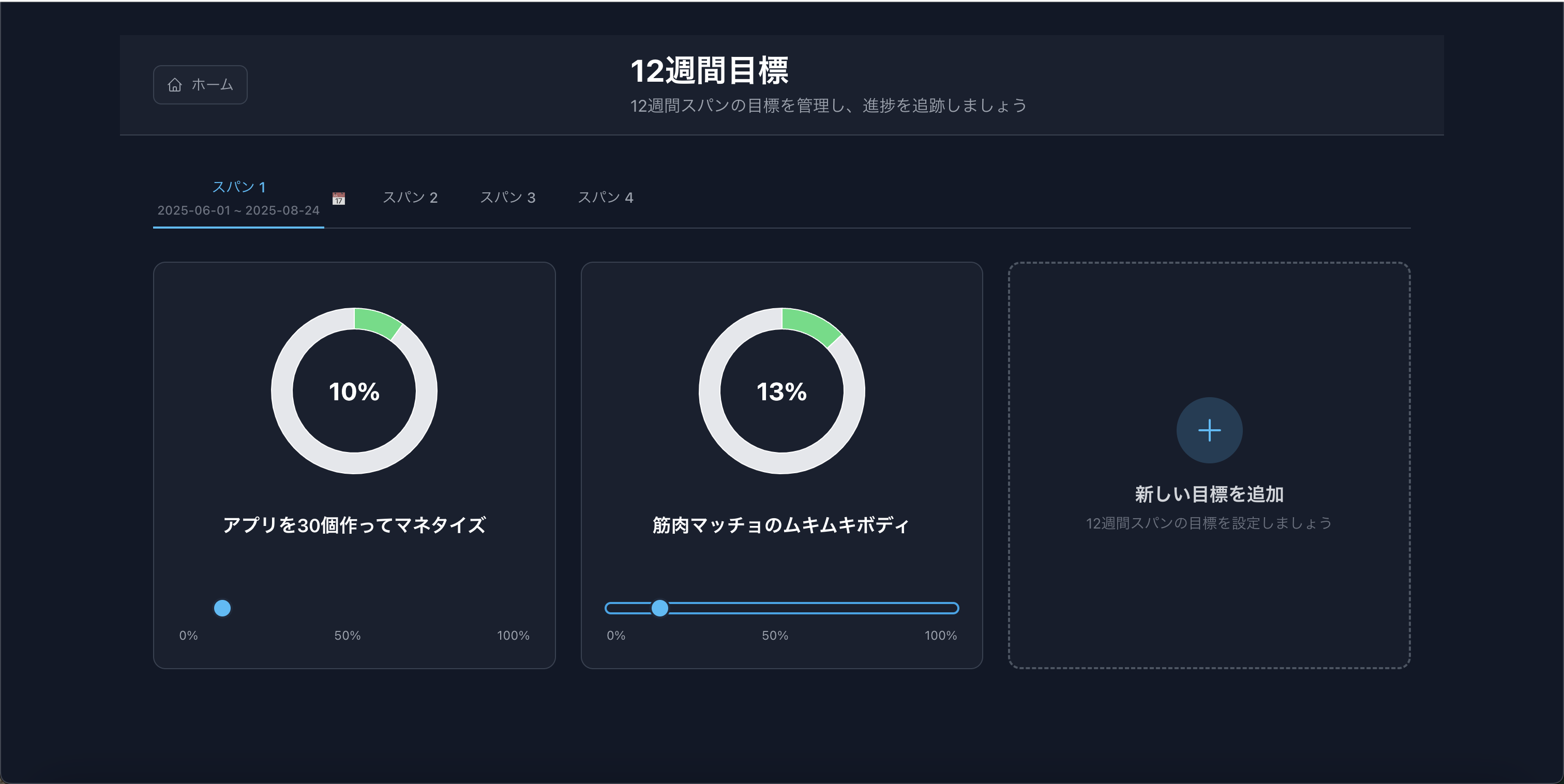The image size is (1564, 784).
Task: Open the スパン 3 tab
Action: tap(507, 198)
